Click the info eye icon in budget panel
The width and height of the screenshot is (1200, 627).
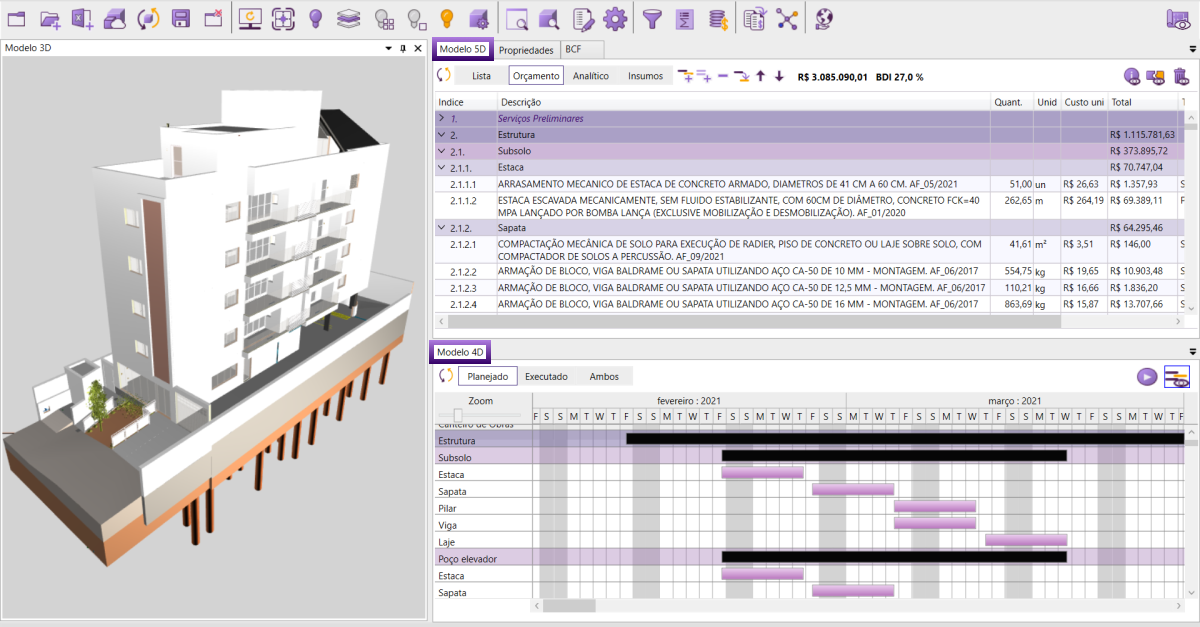point(1132,76)
